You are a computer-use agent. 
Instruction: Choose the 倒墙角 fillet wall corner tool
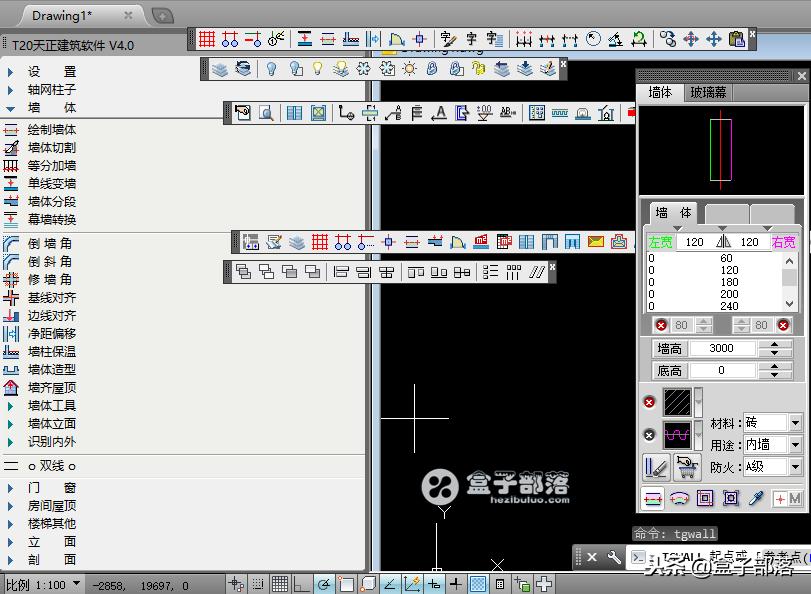(x=49, y=244)
